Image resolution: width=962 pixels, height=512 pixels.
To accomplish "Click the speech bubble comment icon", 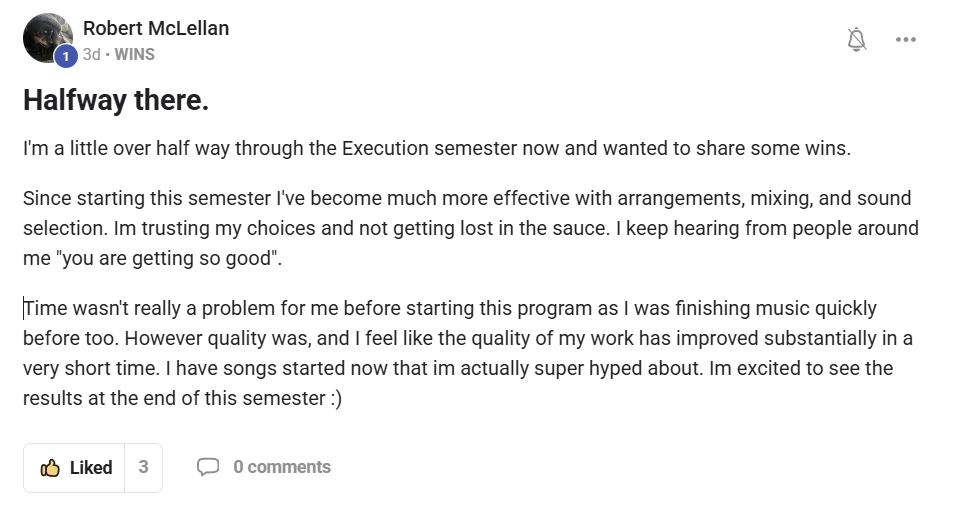I will (208, 467).
